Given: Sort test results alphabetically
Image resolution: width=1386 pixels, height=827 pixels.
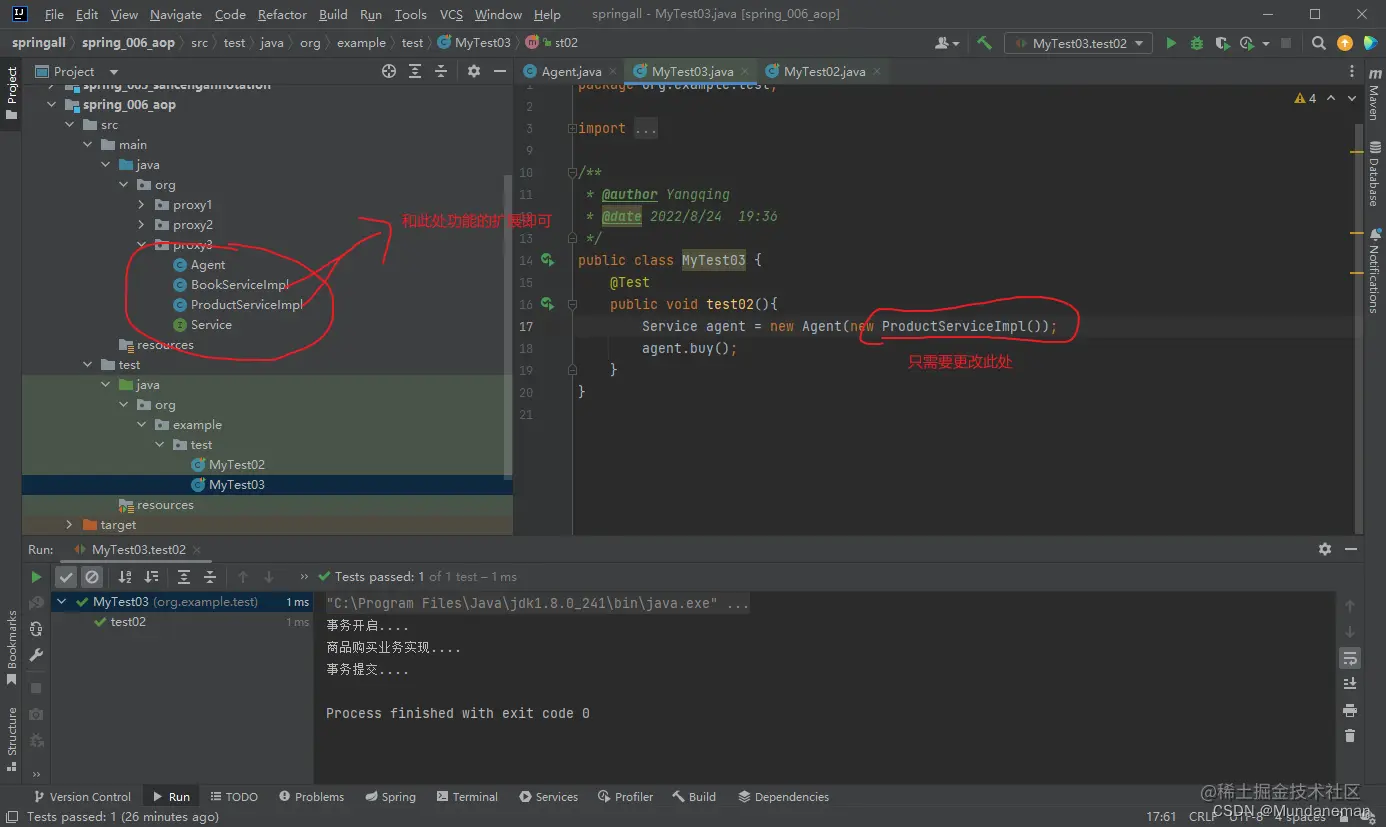Looking at the screenshot, I should [x=125, y=577].
